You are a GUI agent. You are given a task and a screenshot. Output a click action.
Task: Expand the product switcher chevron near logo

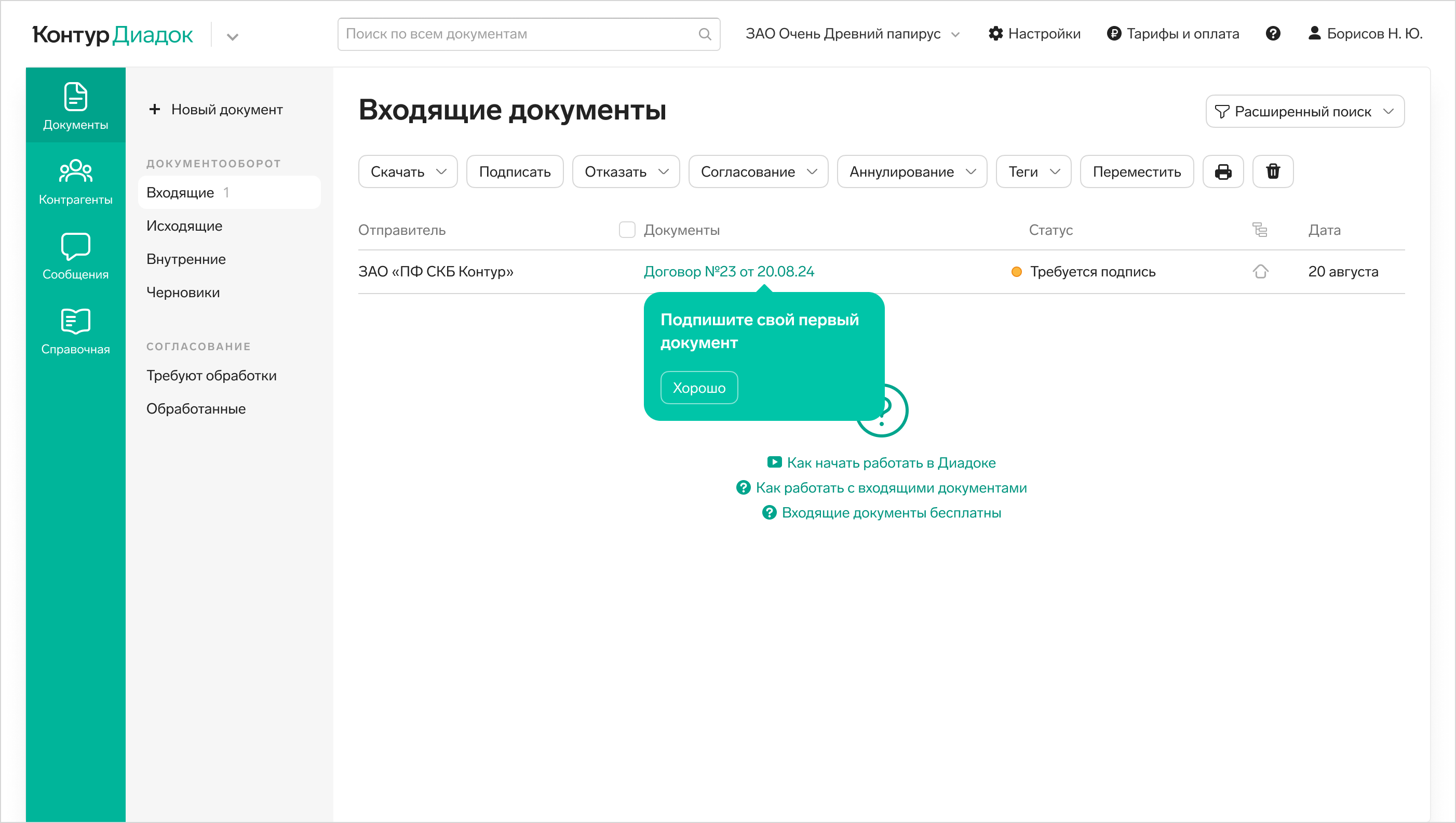(232, 37)
